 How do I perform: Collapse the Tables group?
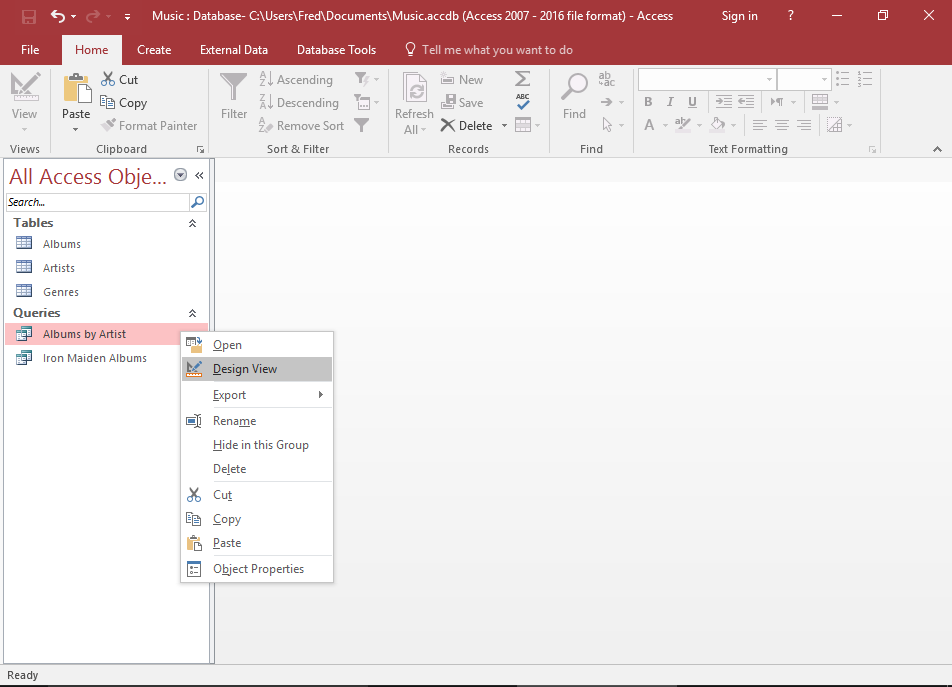pos(192,223)
